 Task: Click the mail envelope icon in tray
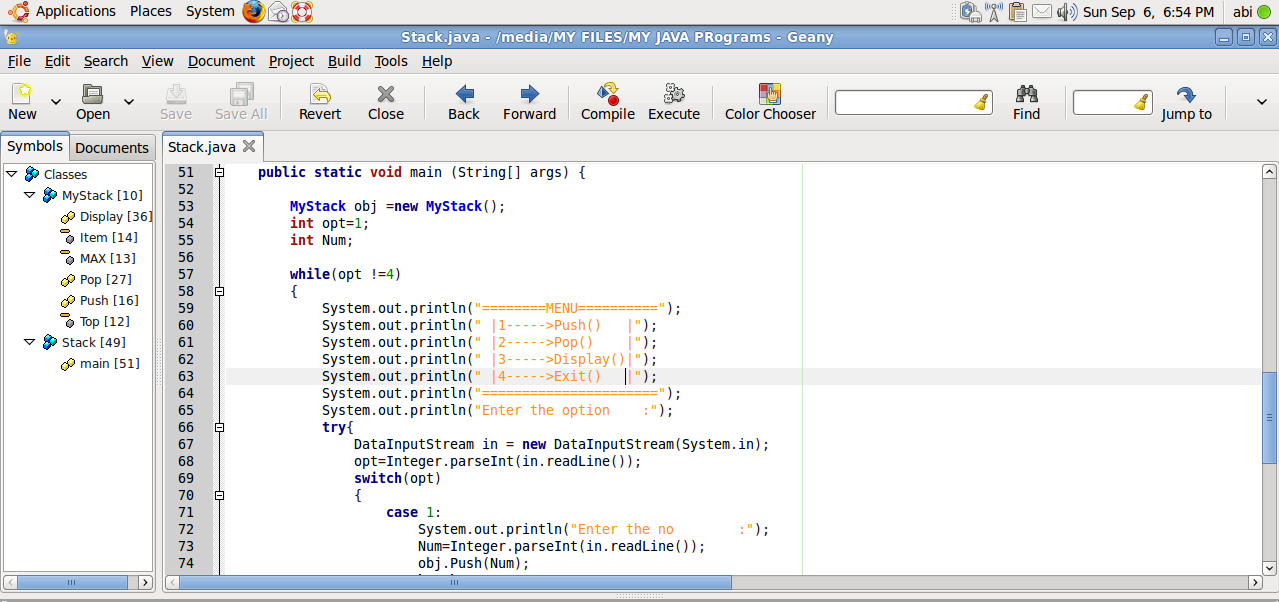[x=1042, y=12]
